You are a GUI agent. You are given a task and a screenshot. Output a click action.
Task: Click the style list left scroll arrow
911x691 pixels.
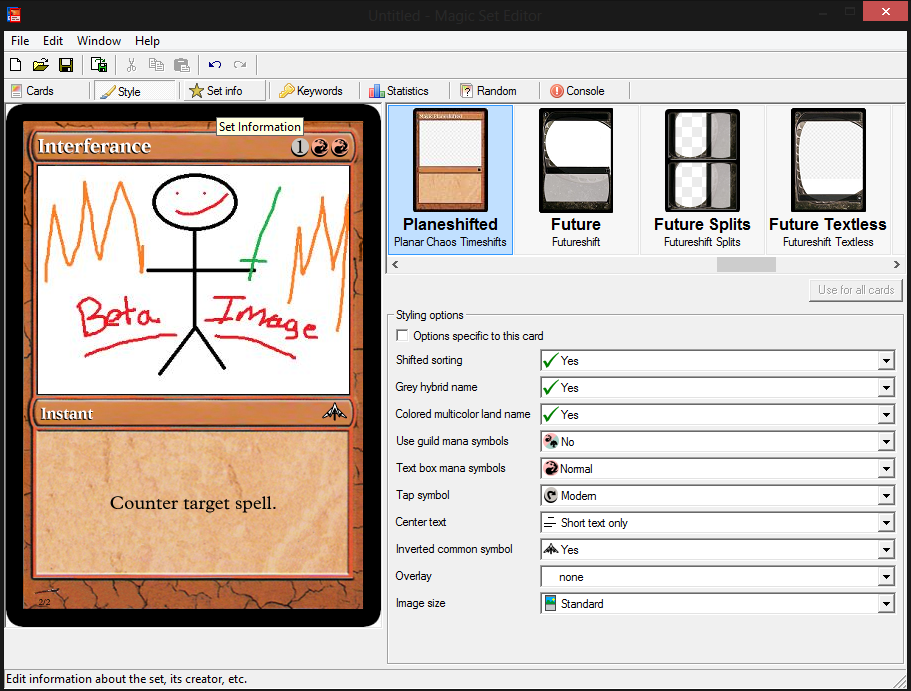(395, 264)
